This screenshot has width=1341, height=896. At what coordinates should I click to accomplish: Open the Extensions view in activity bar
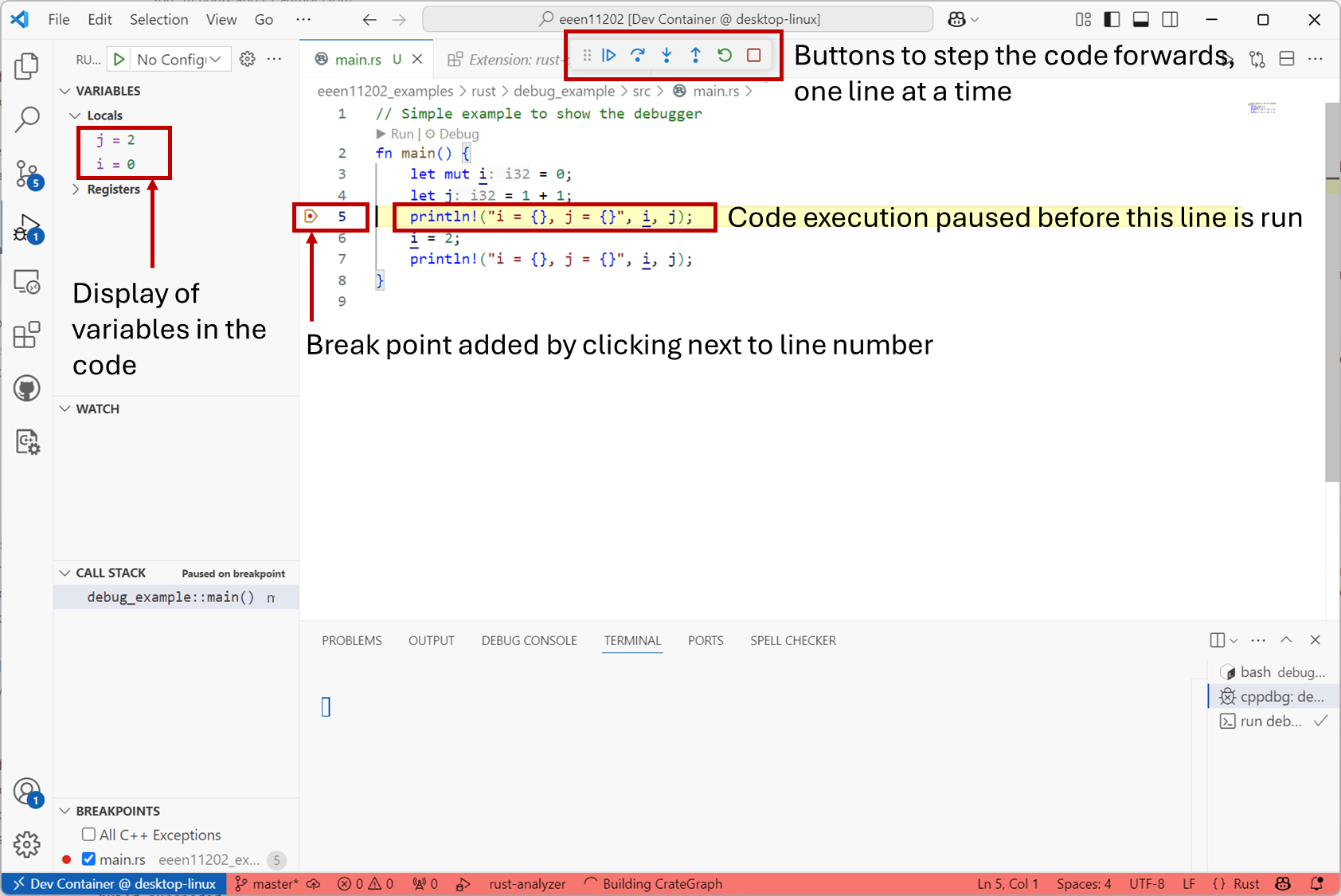pos(26,335)
